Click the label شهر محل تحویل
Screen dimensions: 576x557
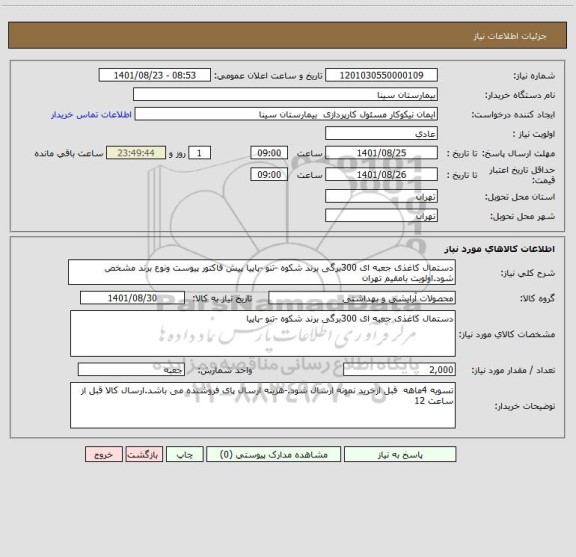pyautogui.click(x=522, y=216)
